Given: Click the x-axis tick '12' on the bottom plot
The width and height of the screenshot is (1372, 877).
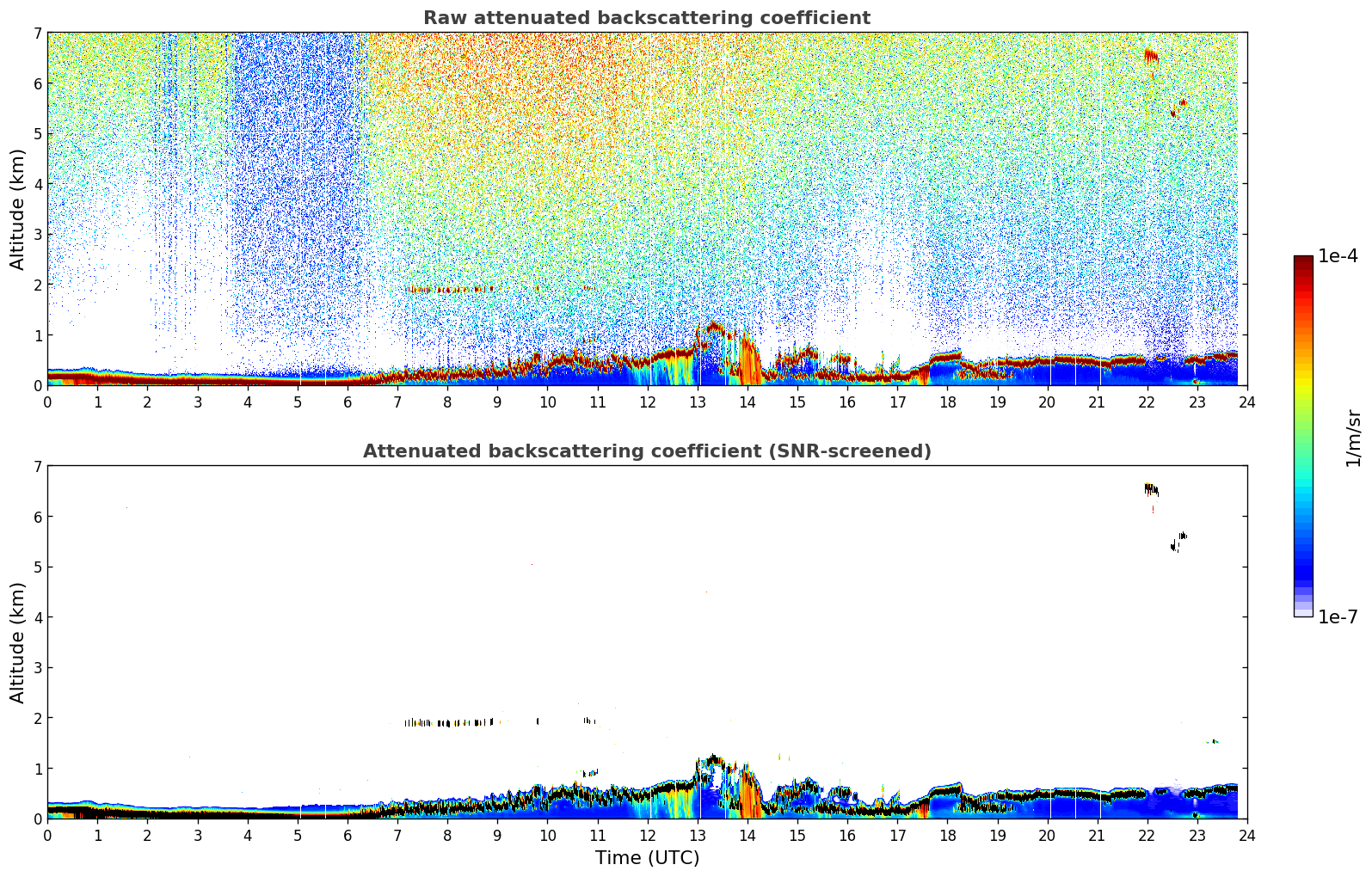Looking at the screenshot, I should click(x=647, y=836).
